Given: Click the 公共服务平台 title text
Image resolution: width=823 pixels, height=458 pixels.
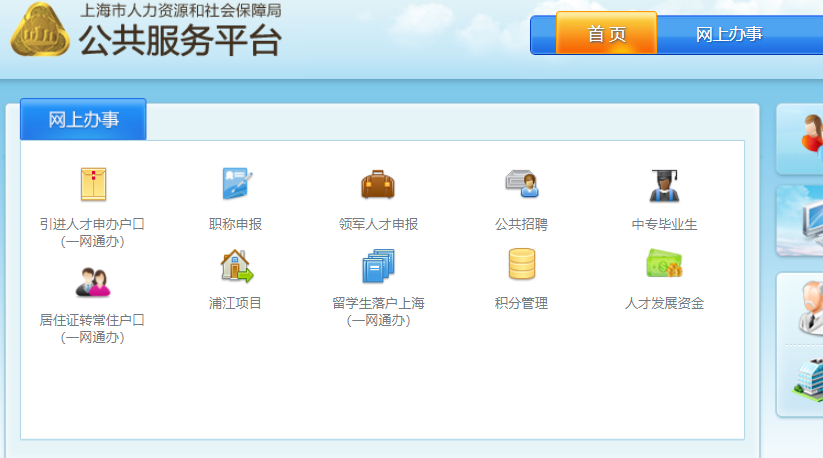Looking at the screenshot, I should [180, 40].
